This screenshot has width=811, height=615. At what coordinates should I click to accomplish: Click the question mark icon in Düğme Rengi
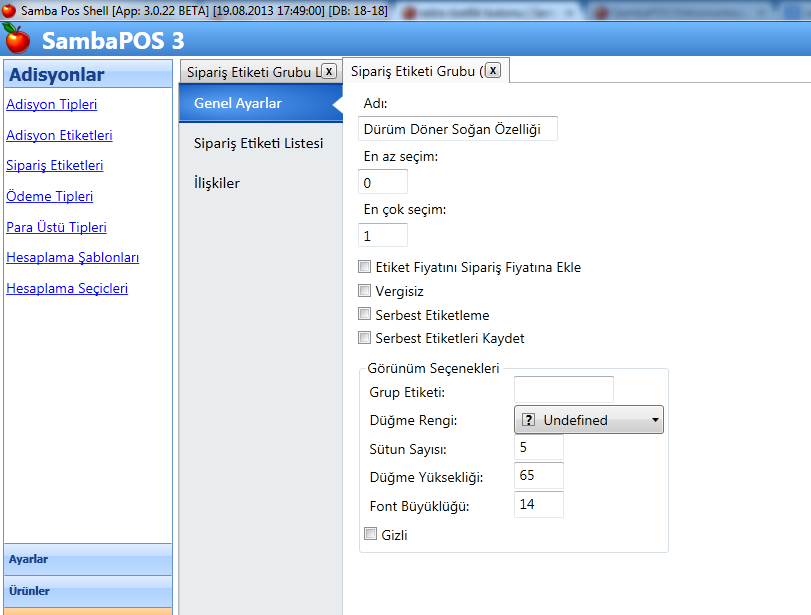tap(529, 420)
